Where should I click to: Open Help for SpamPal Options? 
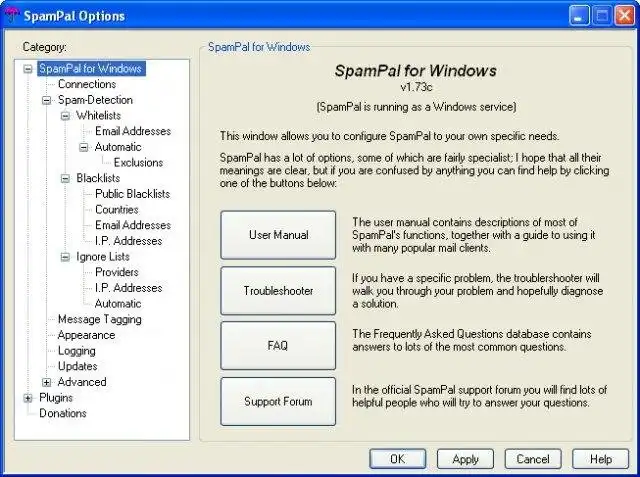point(601,459)
